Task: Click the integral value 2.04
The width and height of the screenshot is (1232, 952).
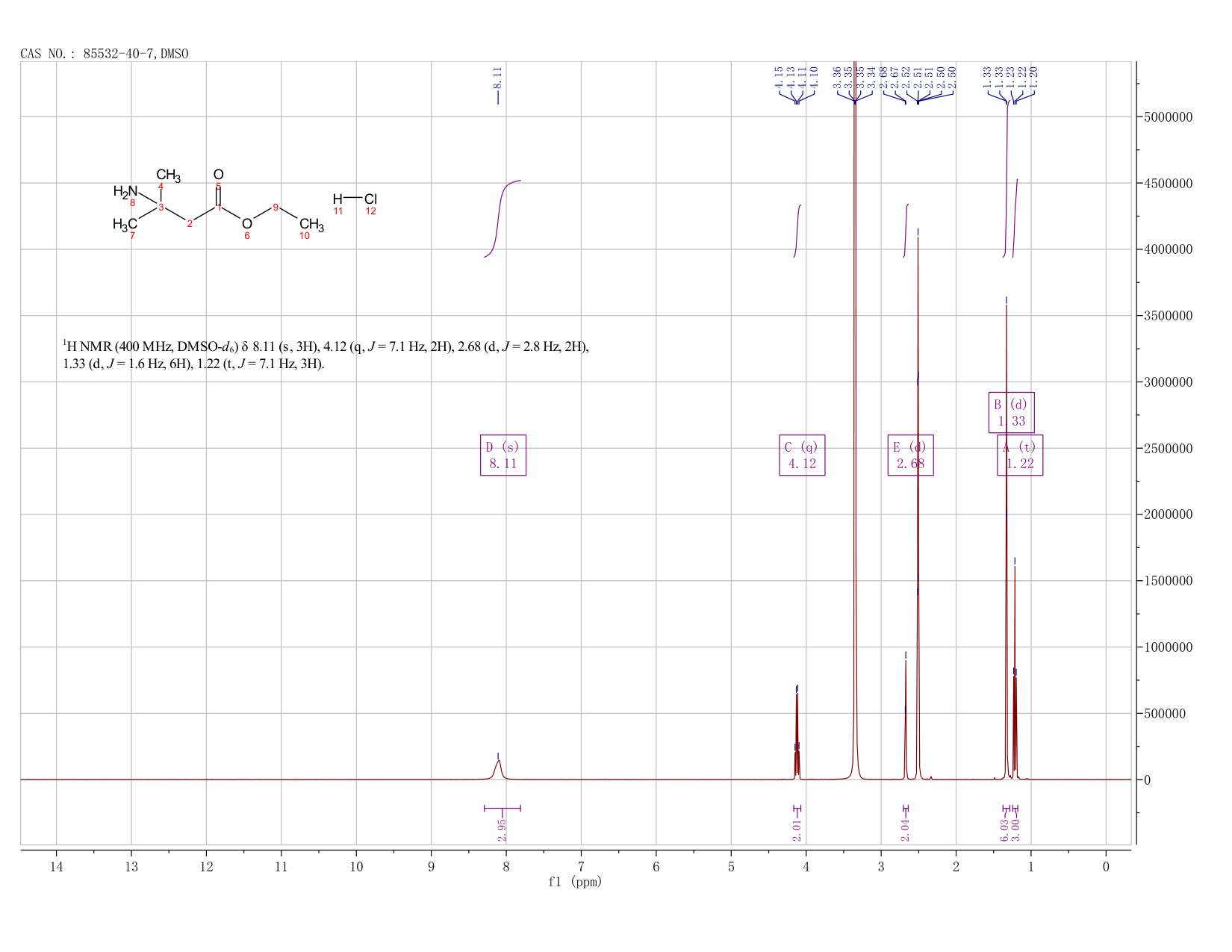Action: [x=905, y=830]
